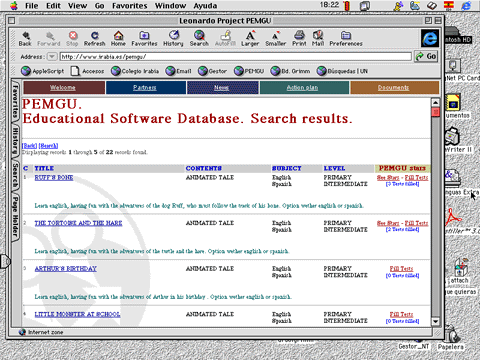This screenshot has height=360, width=480.
Task: Click the scroll down arrow
Action: tap(435, 322)
